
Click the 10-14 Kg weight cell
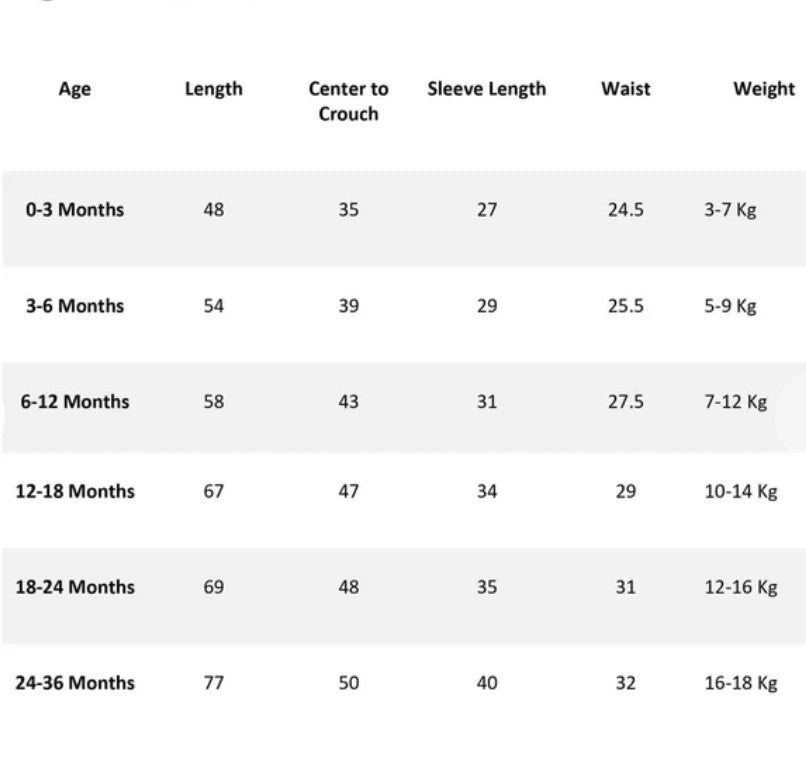coord(741,492)
